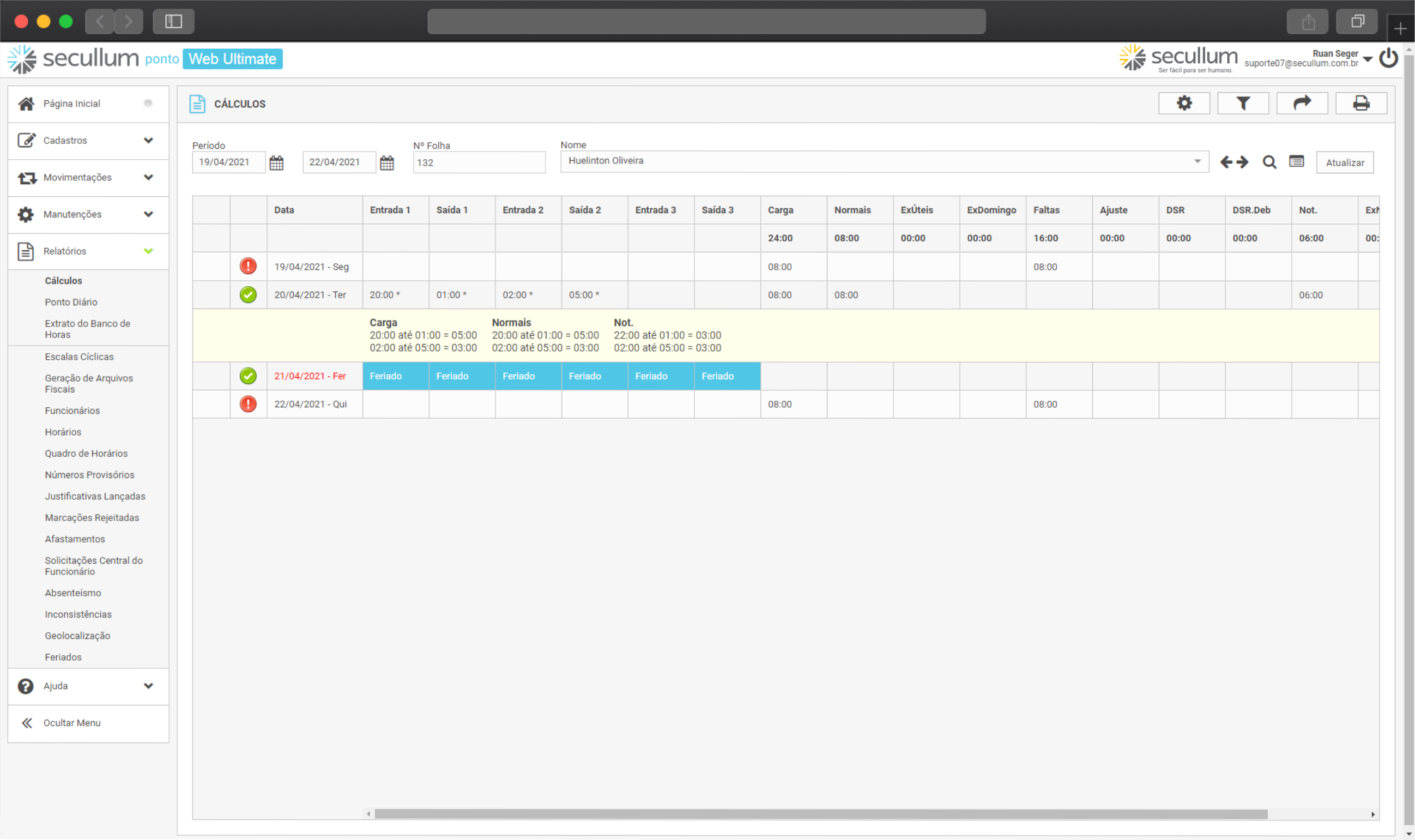
Task: Click the logout power icon
Action: point(1388,58)
